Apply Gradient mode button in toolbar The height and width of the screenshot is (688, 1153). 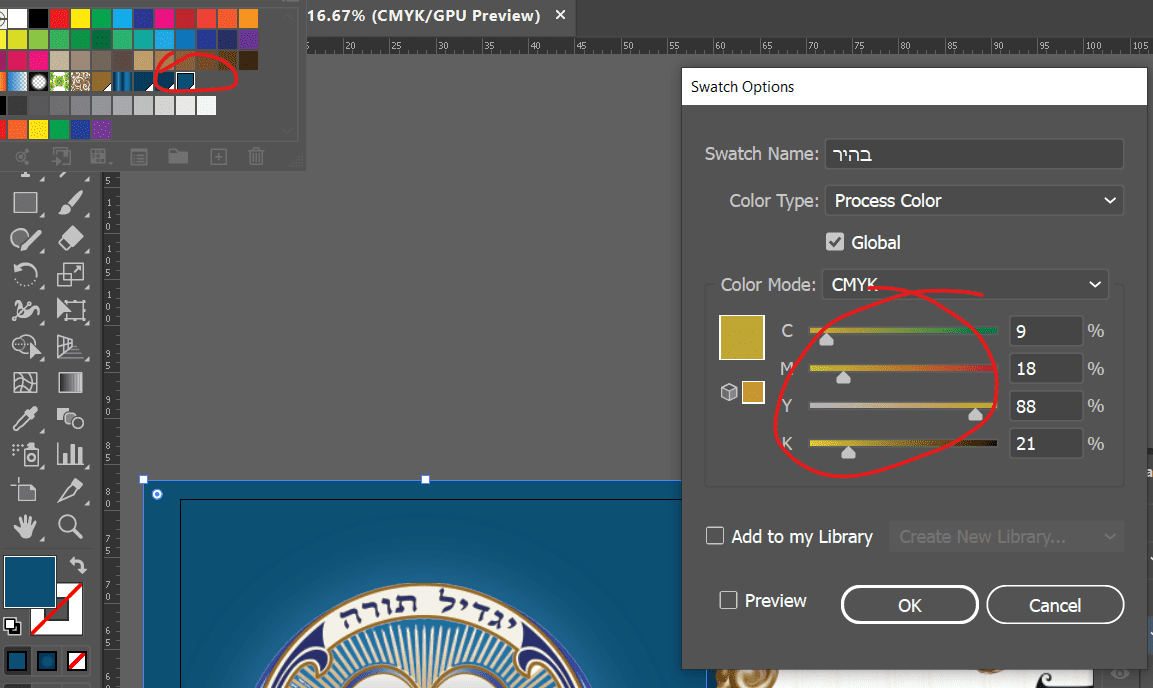click(47, 661)
